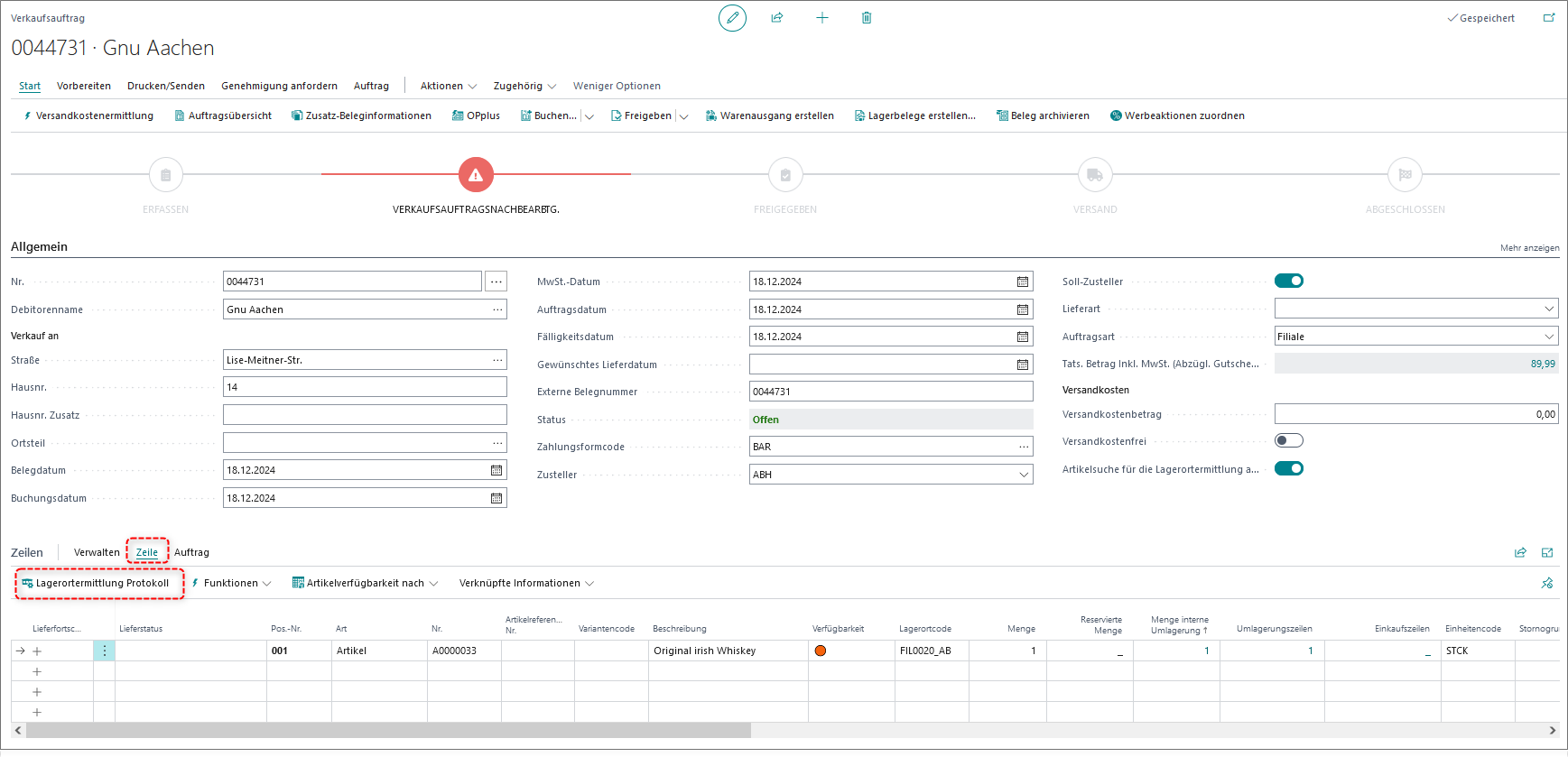The width and height of the screenshot is (1568, 757).
Task: Run Versandkostenermittlung action
Action: [88, 115]
